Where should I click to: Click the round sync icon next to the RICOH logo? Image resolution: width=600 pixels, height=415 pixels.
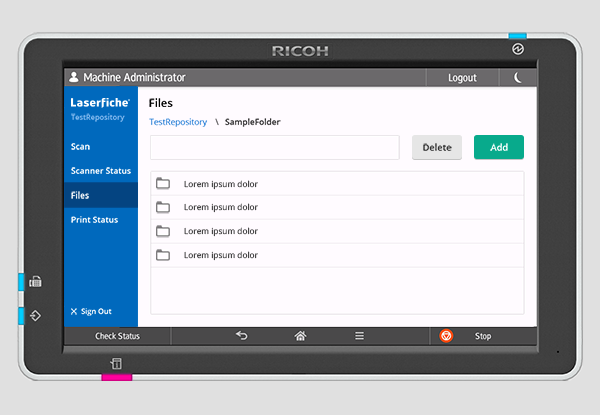point(518,49)
